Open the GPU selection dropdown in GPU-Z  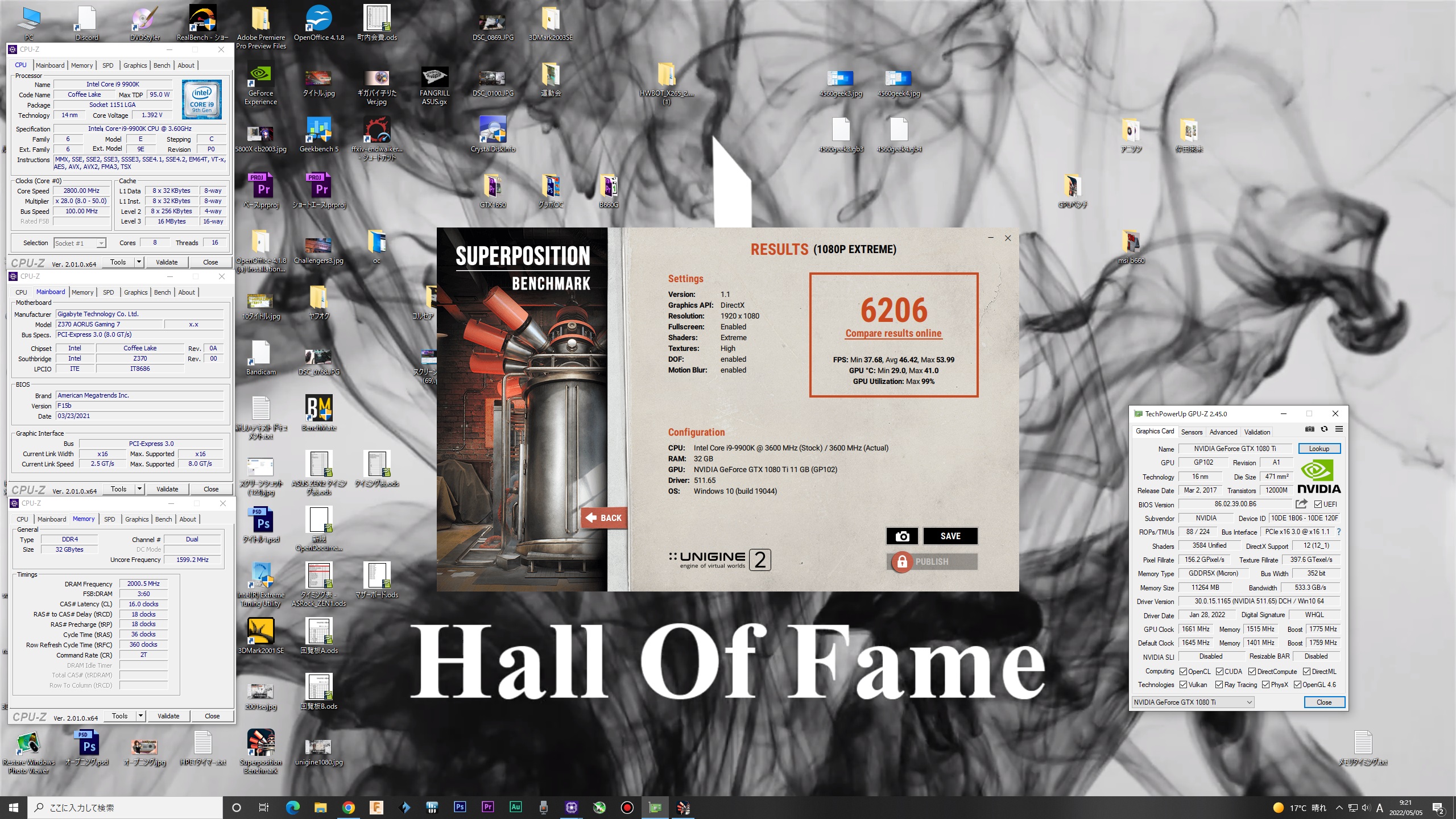click(1193, 702)
